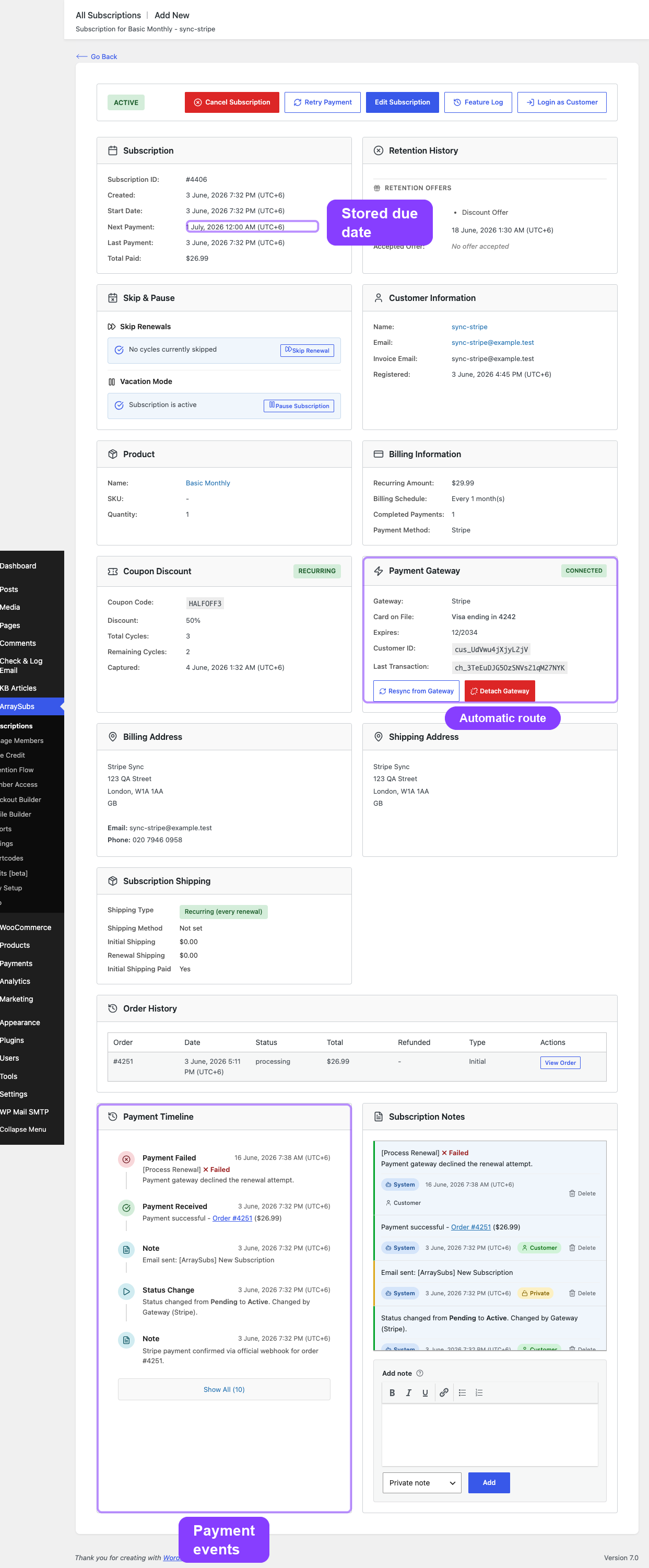This screenshot has height=1568, width=649.
Task: Click the insert link icon in note editor
Action: tap(444, 1392)
